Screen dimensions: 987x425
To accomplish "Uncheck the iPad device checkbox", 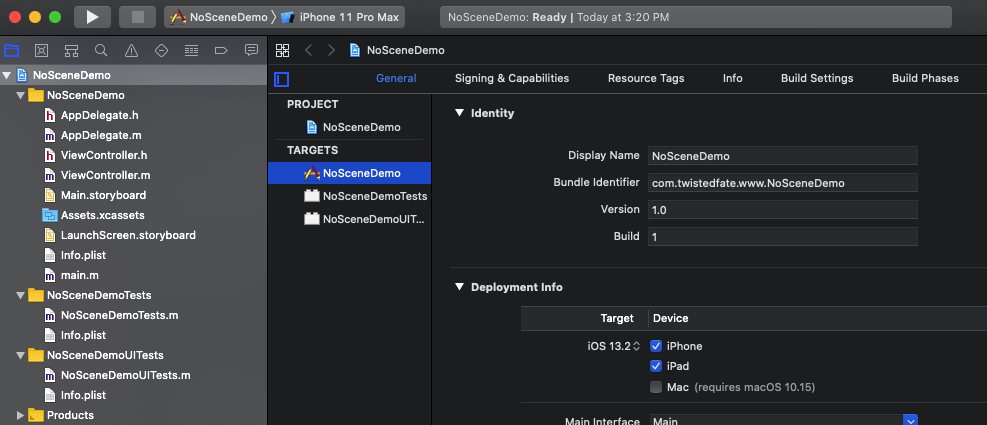I will (x=656, y=366).
